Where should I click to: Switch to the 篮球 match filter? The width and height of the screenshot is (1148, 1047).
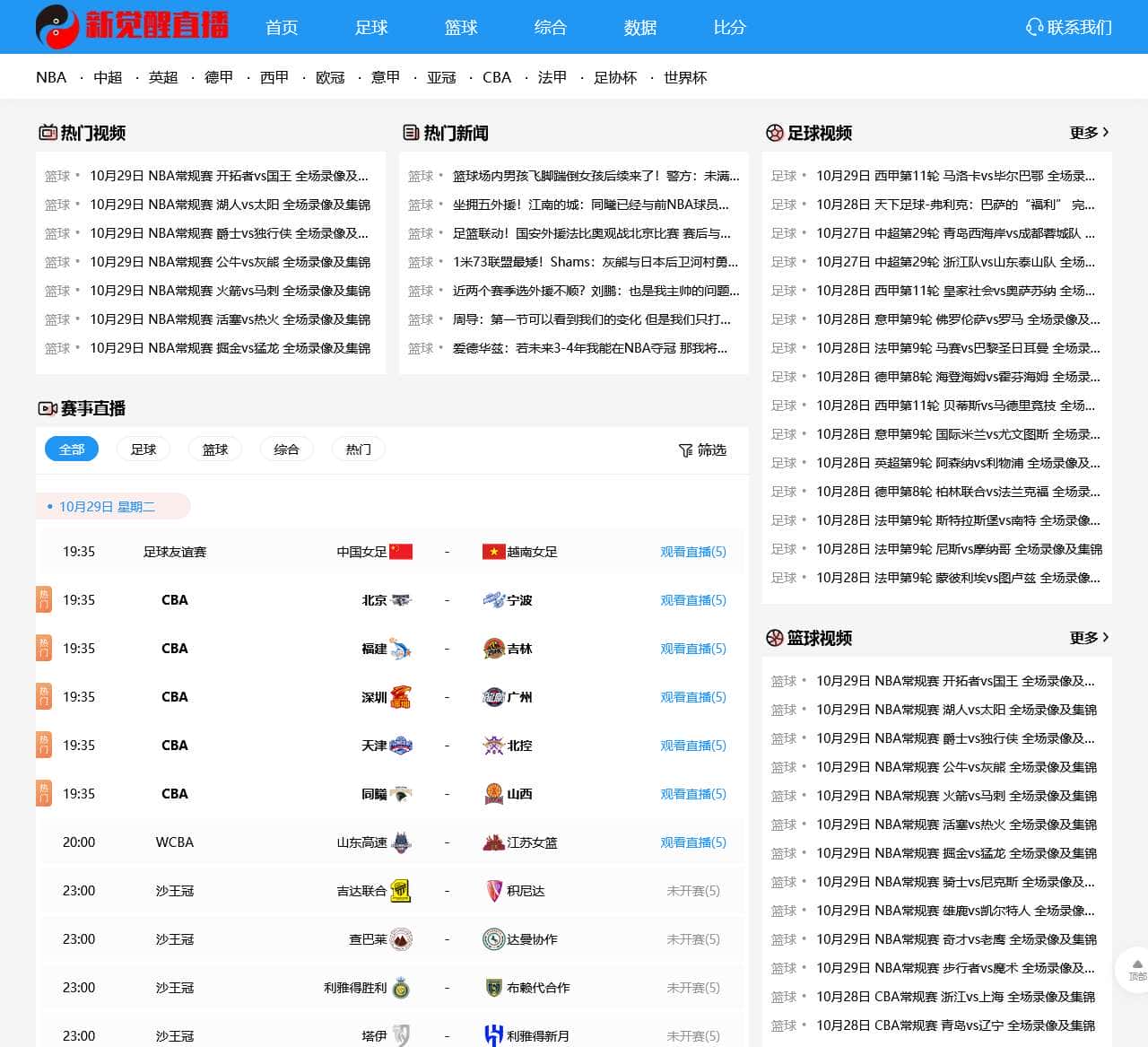pos(215,449)
